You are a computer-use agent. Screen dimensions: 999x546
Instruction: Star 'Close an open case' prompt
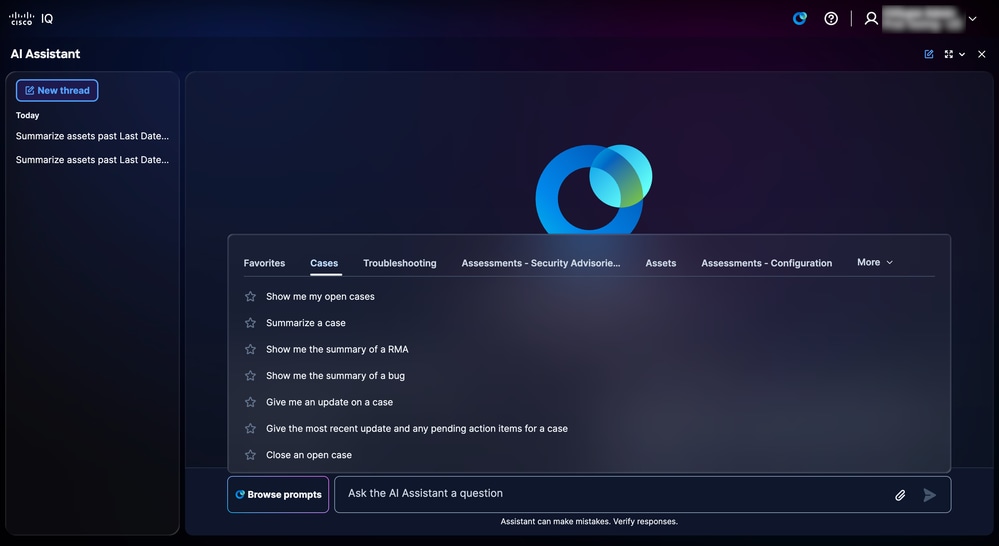(250, 455)
